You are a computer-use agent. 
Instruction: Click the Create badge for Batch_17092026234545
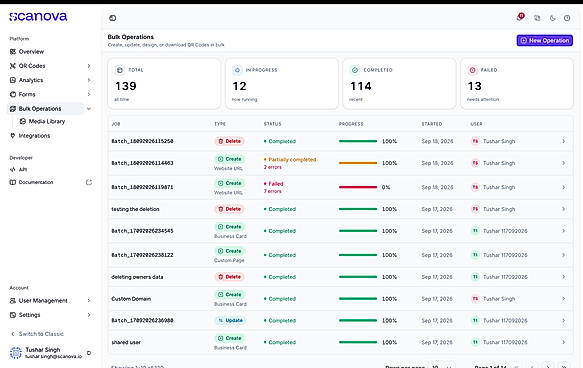pyautogui.click(x=229, y=227)
